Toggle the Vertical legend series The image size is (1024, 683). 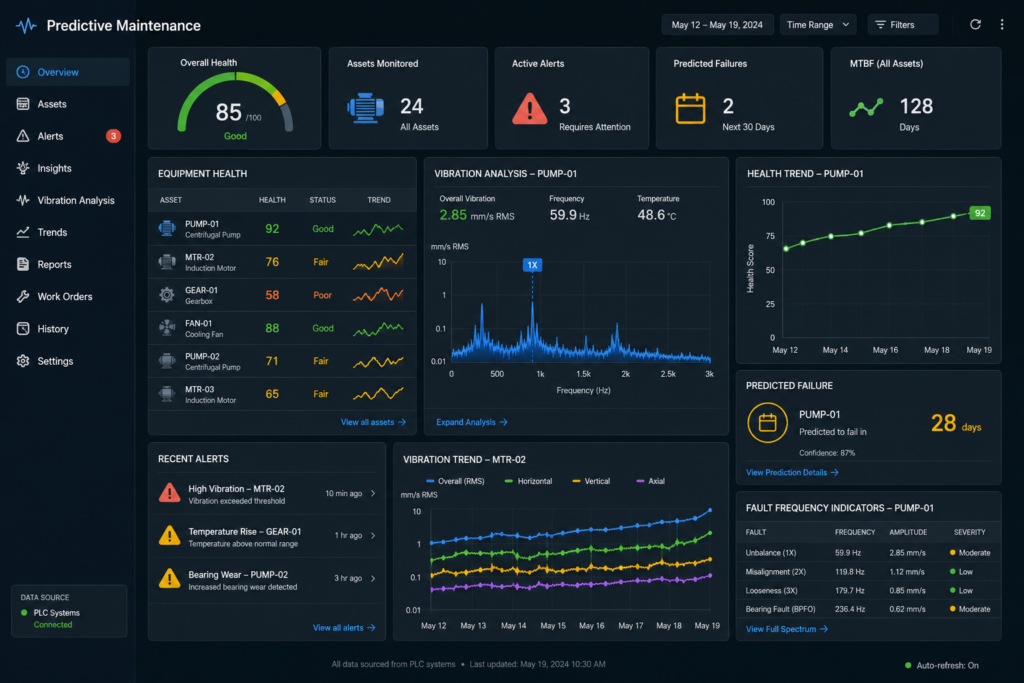pyautogui.click(x=591, y=481)
